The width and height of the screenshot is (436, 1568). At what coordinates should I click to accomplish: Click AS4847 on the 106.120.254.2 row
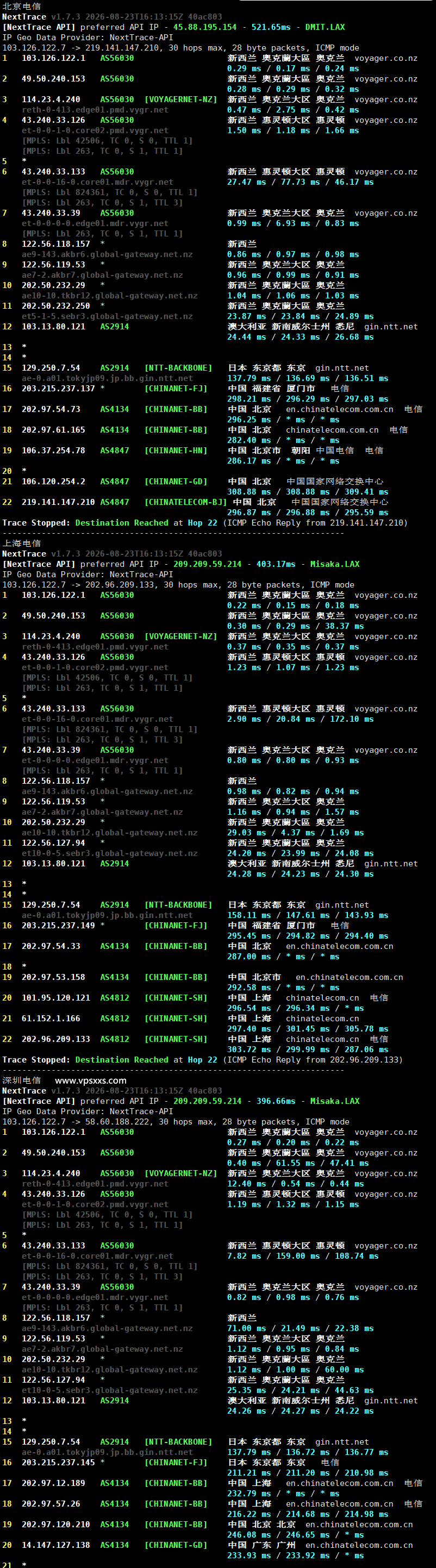pos(115,482)
